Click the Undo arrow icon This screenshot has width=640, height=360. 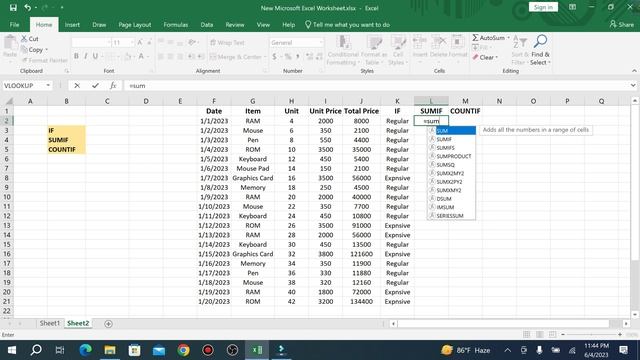27,7
